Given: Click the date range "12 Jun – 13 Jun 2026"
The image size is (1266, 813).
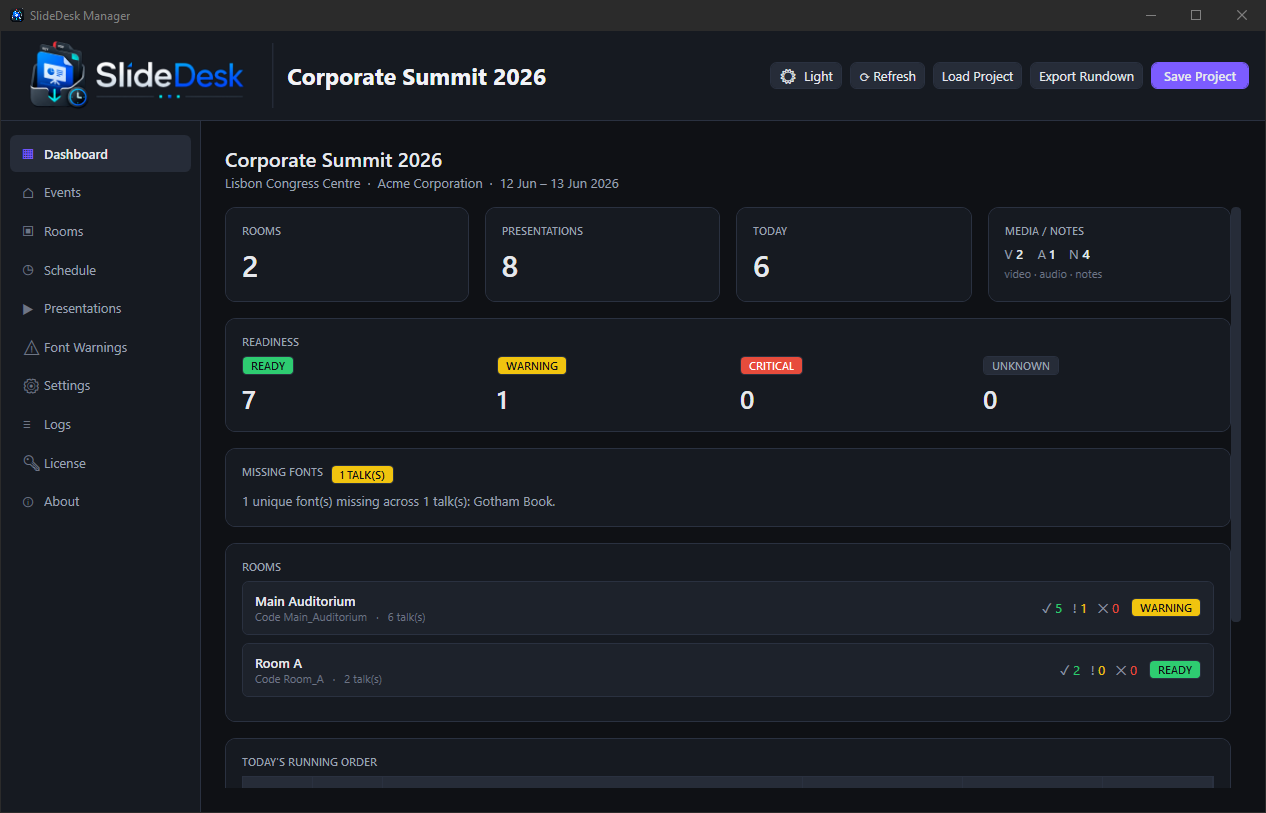Looking at the screenshot, I should (x=559, y=184).
